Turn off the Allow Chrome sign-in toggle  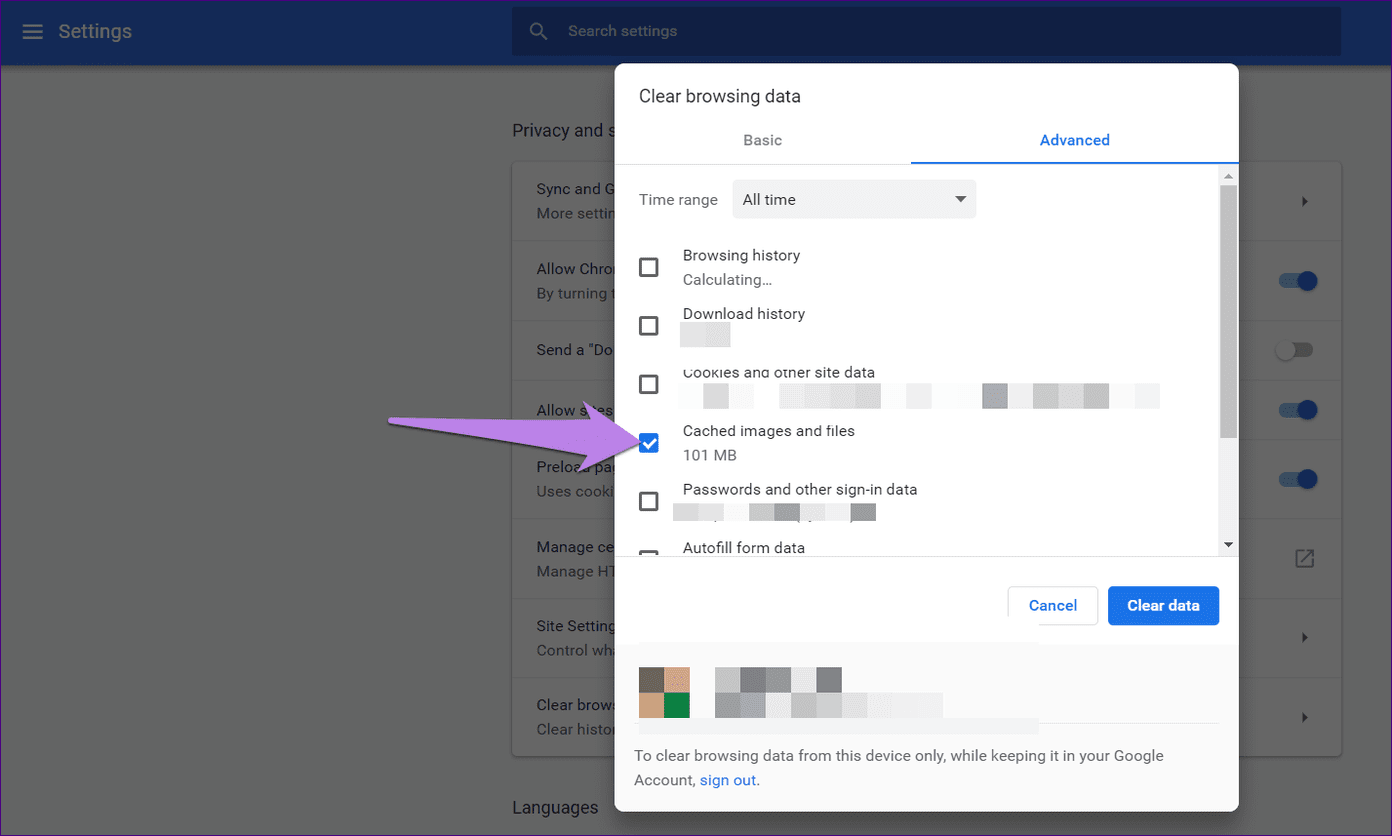click(1297, 281)
